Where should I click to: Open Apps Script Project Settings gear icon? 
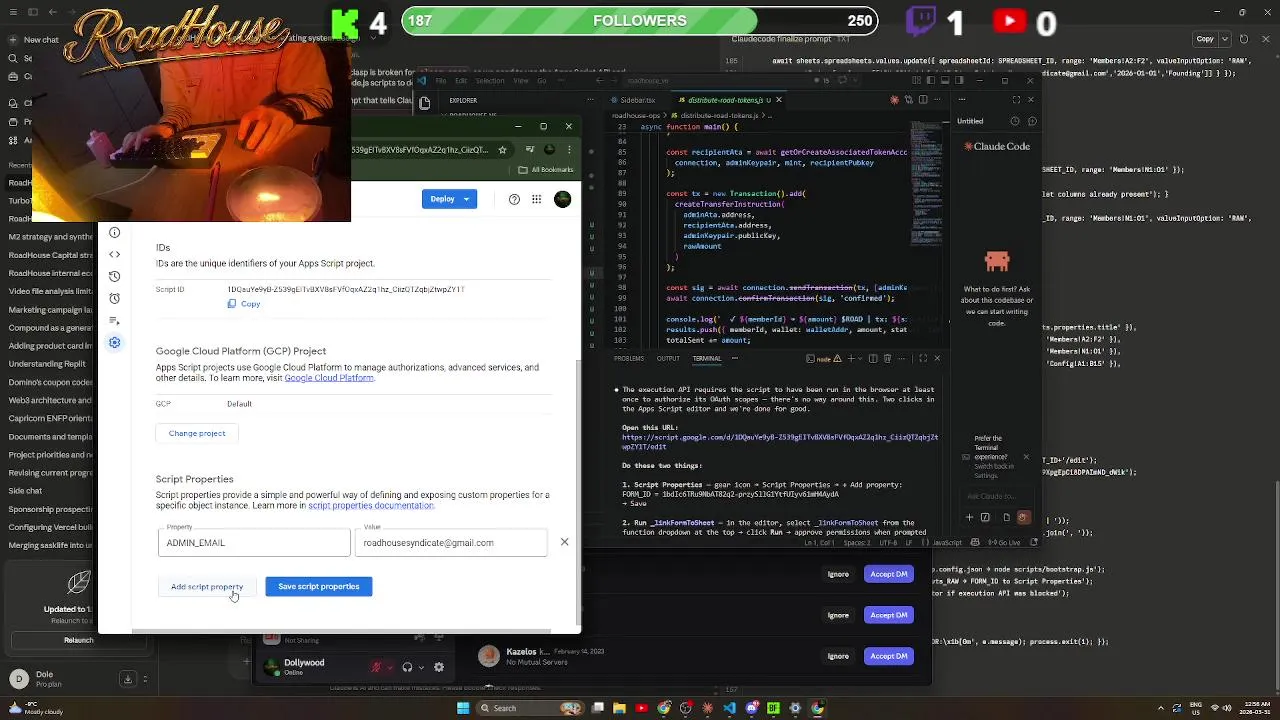pos(115,342)
